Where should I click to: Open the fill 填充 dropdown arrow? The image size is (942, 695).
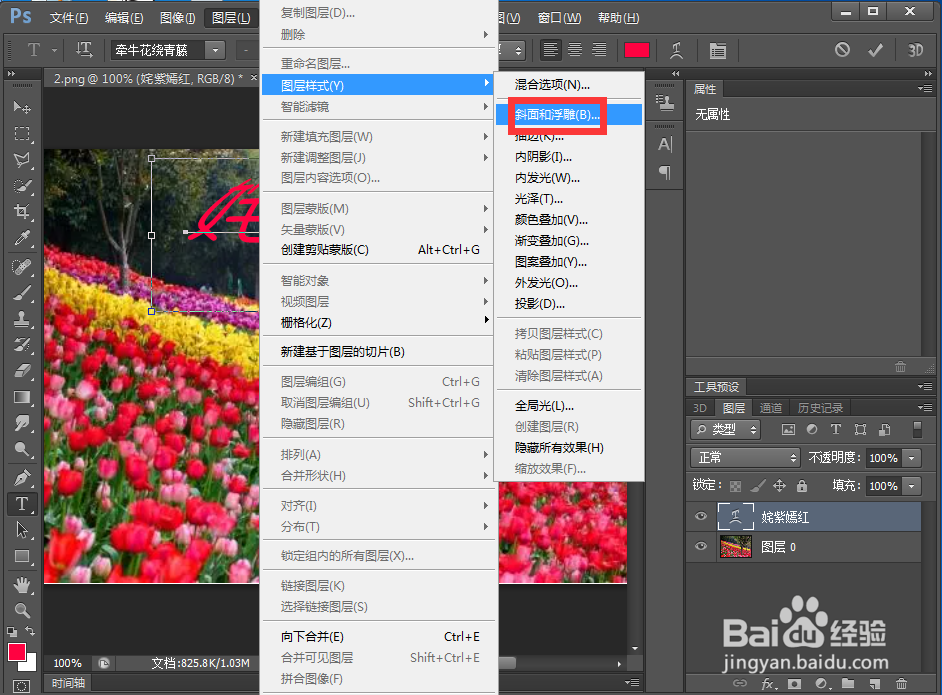click(912, 485)
